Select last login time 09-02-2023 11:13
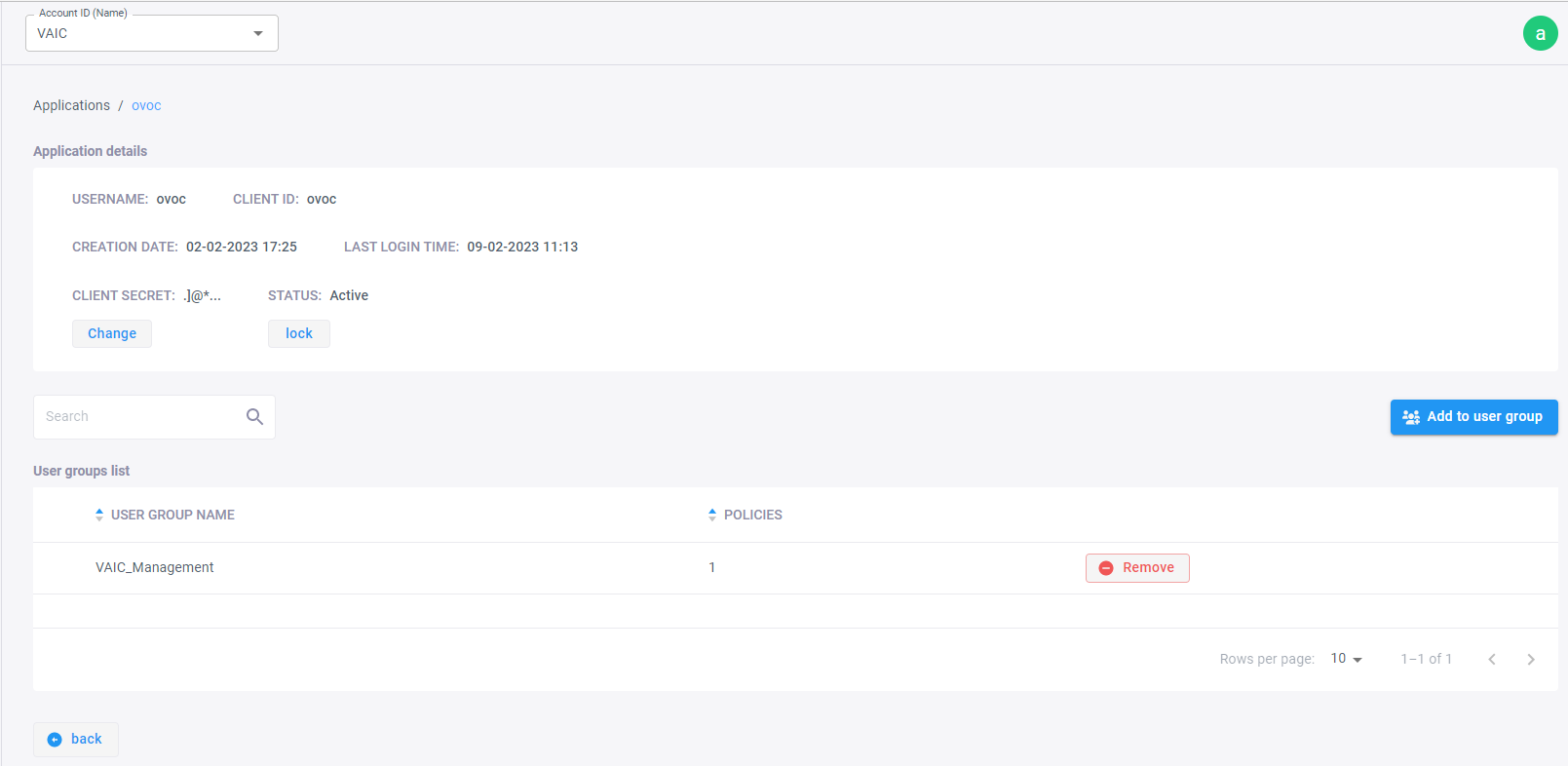 522,247
